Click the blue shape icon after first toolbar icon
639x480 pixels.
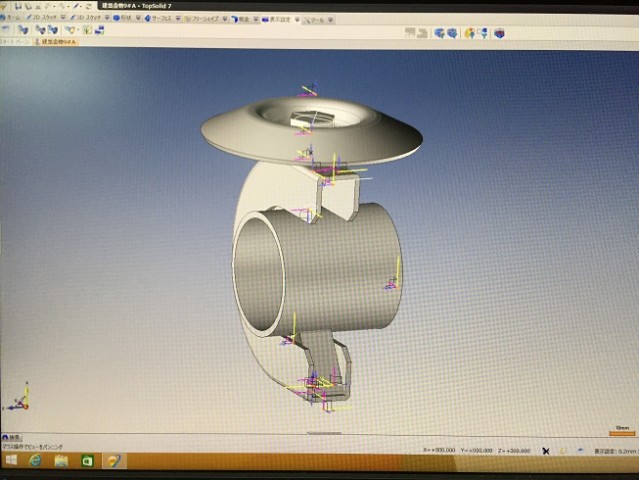[x=23, y=30]
